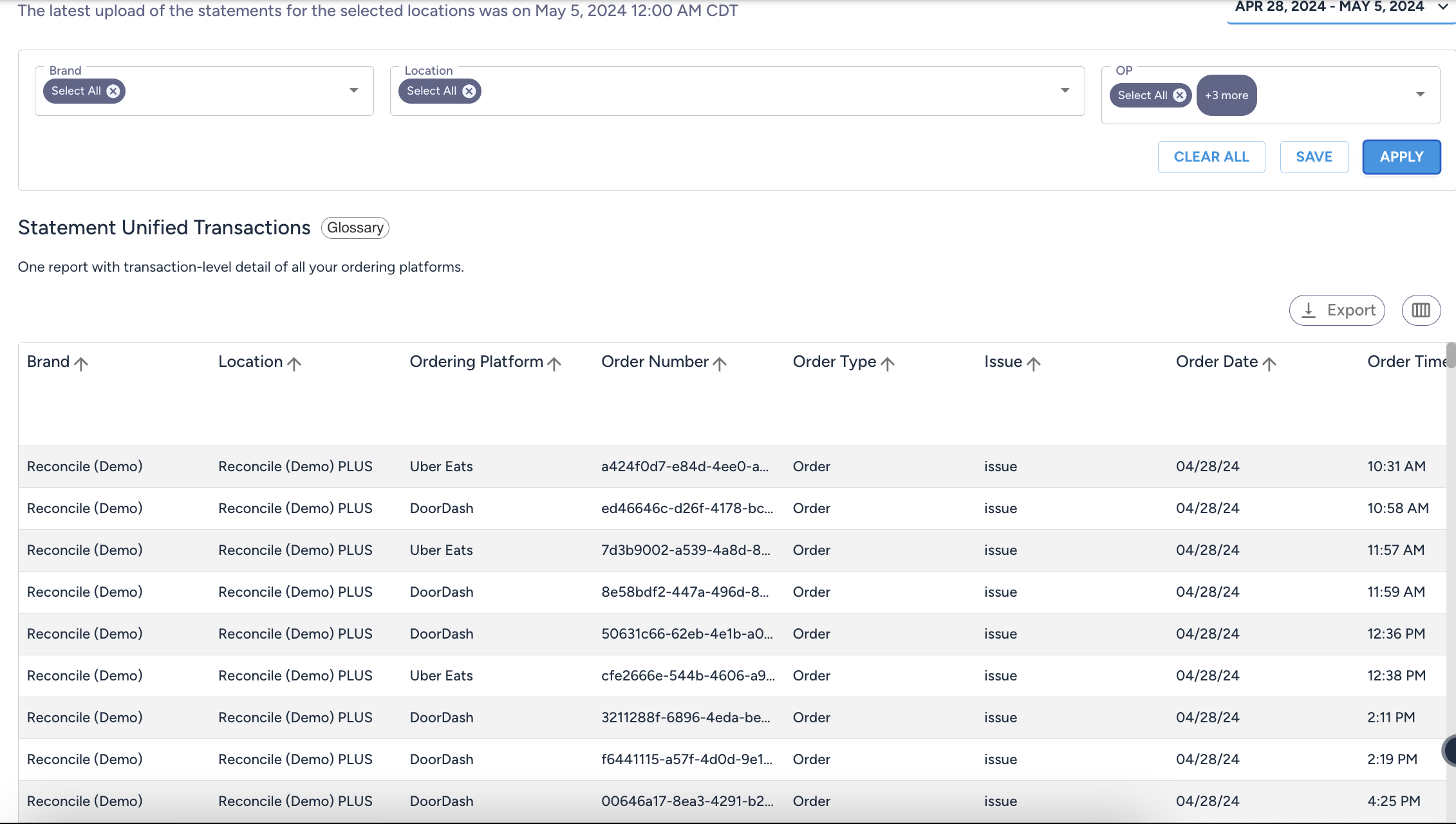Click the 12:36 PM order time cell
Image resolution: width=1456 pixels, height=824 pixels.
click(1396, 634)
